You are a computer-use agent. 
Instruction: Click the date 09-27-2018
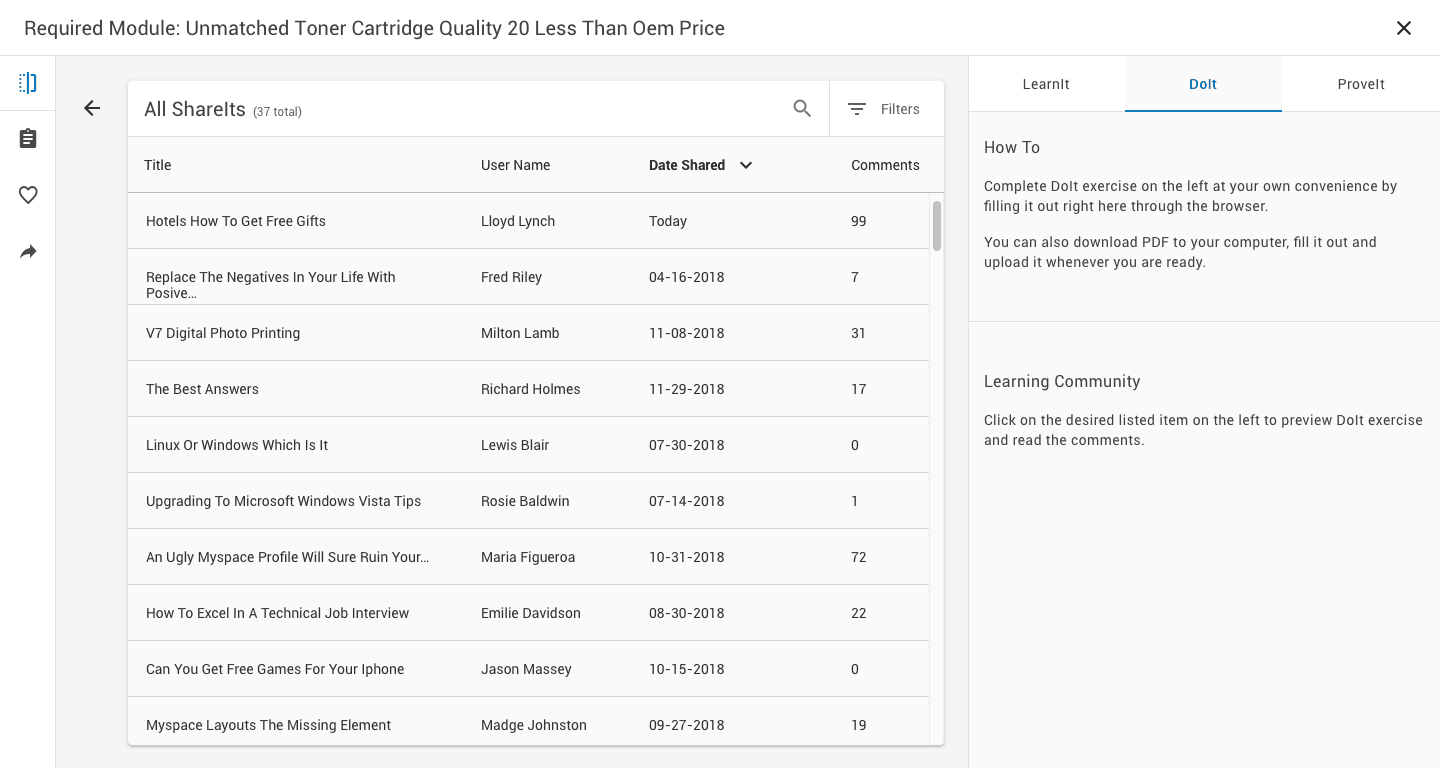pyautogui.click(x=687, y=725)
